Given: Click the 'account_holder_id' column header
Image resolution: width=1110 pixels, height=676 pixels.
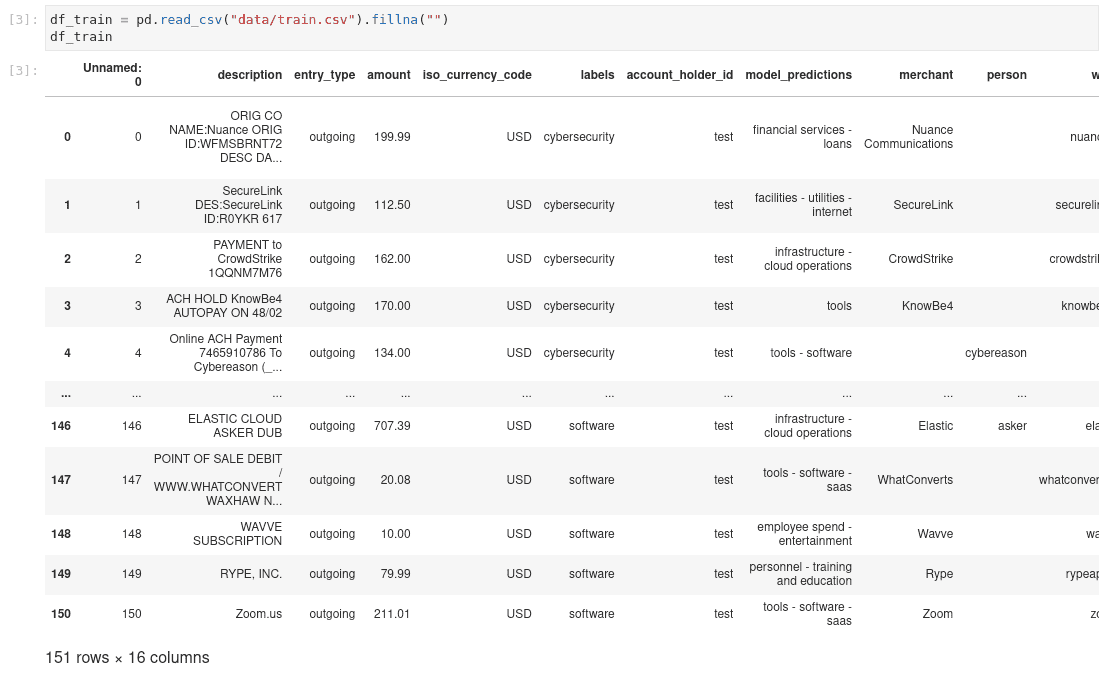Looking at the screenshot, I should (680, 75).
